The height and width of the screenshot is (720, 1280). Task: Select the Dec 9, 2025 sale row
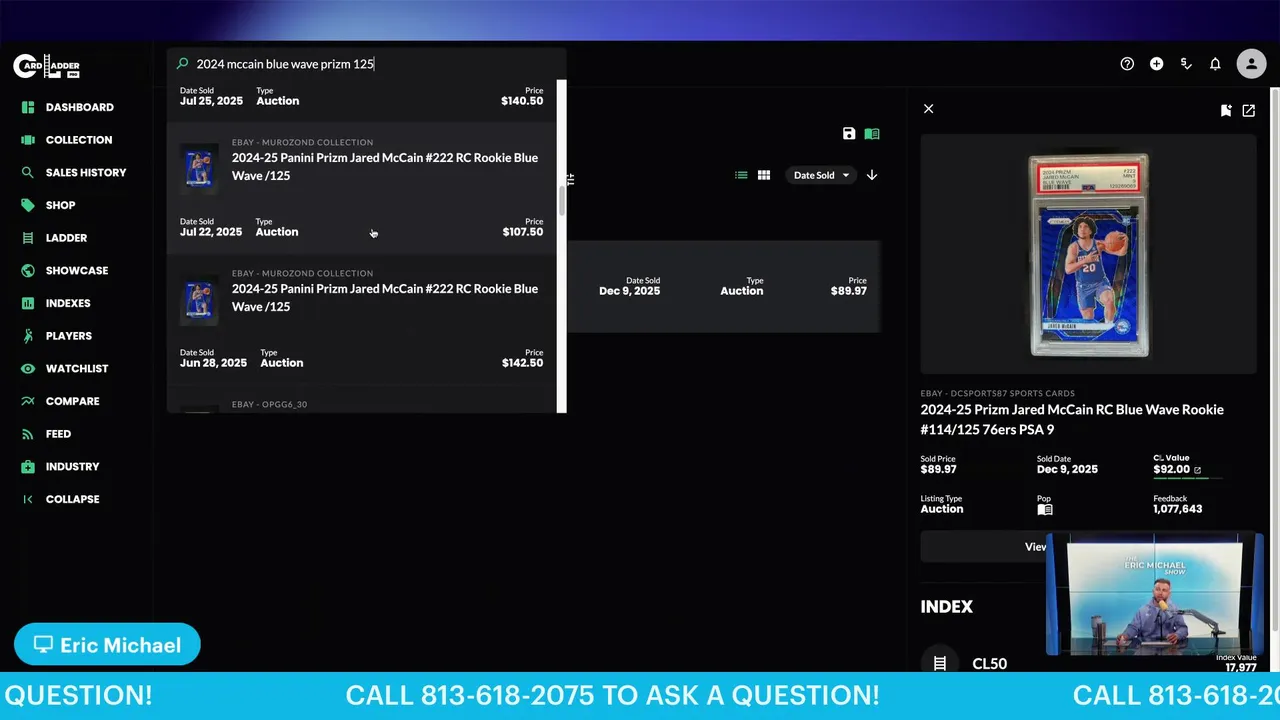[x=723, y=286]
